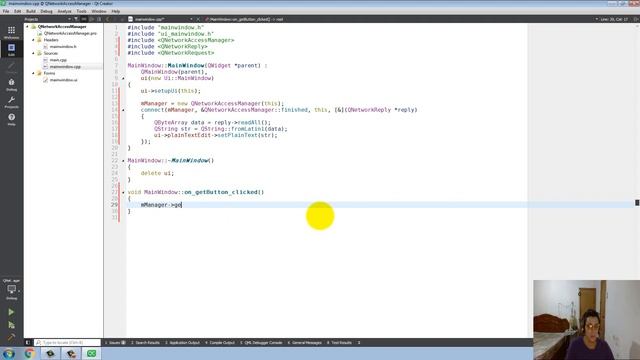Open Chrome from the taskbar
The height and width of the screenshot is (360, 640).
[29, 353]
